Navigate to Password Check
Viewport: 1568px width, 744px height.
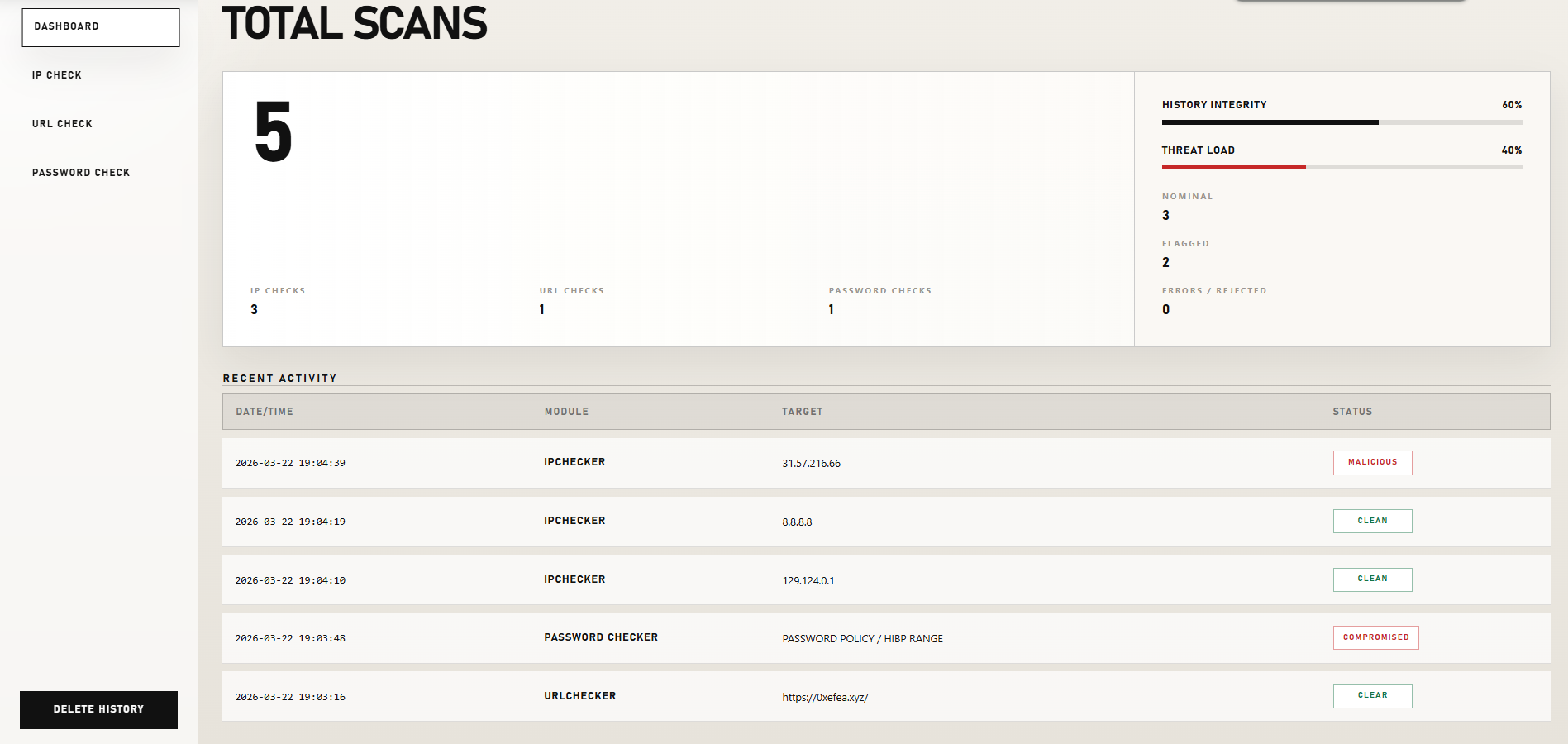point(81,173)
